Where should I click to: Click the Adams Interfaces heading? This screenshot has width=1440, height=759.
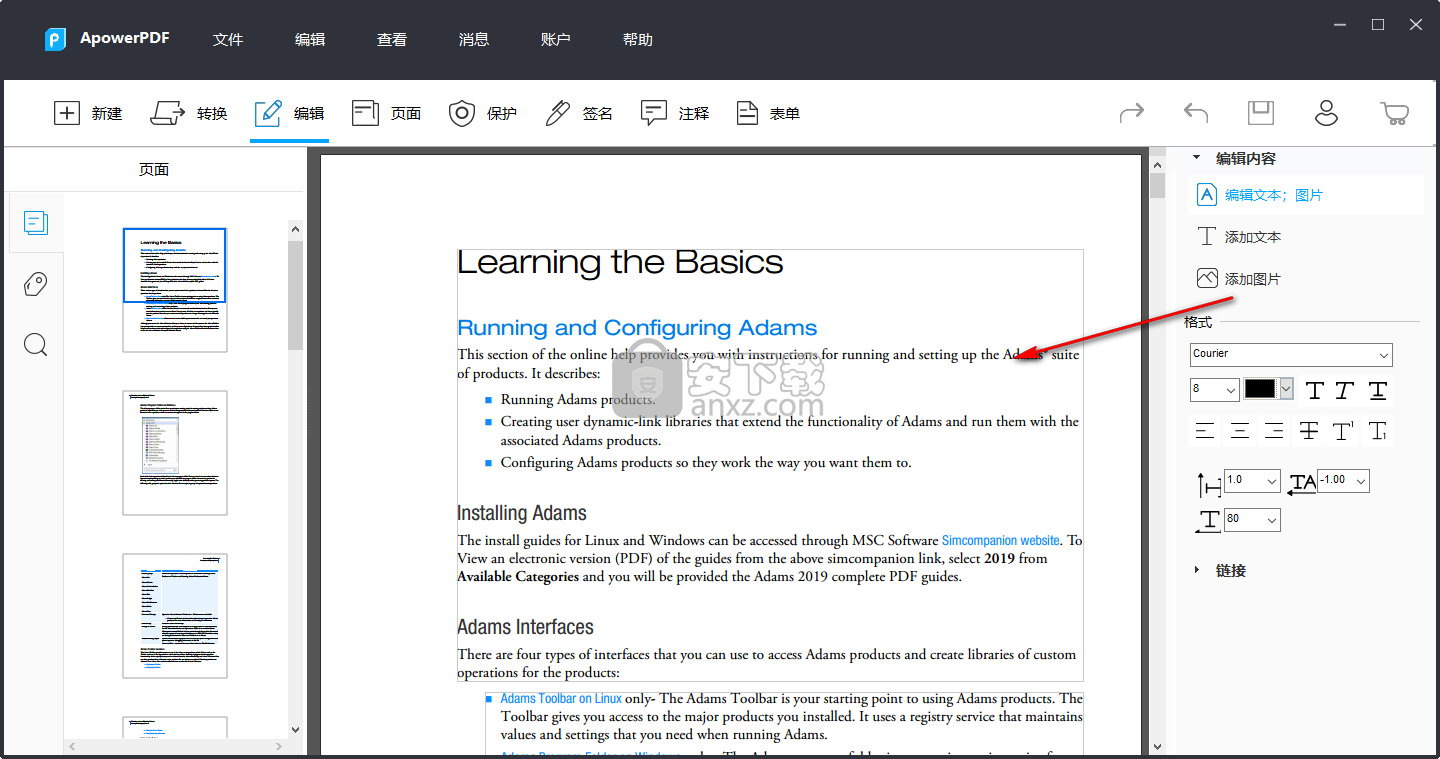525,627
